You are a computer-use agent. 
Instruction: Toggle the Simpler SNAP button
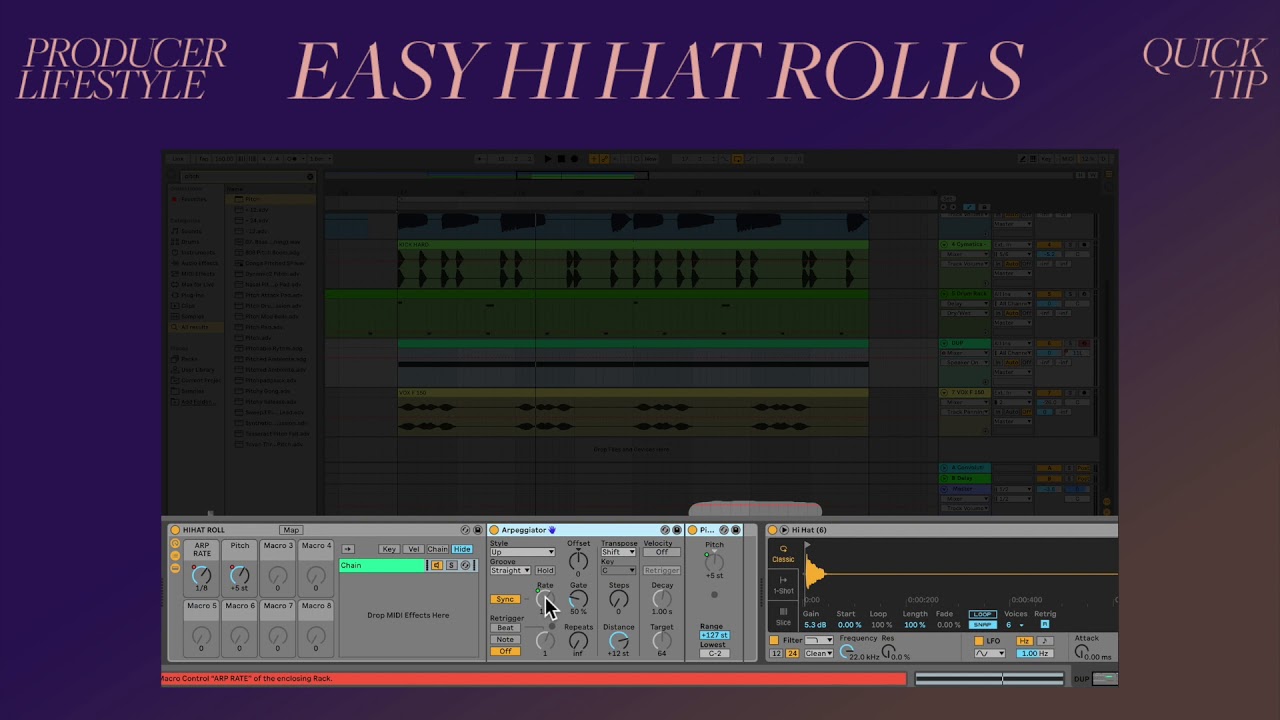click(983, 625)
